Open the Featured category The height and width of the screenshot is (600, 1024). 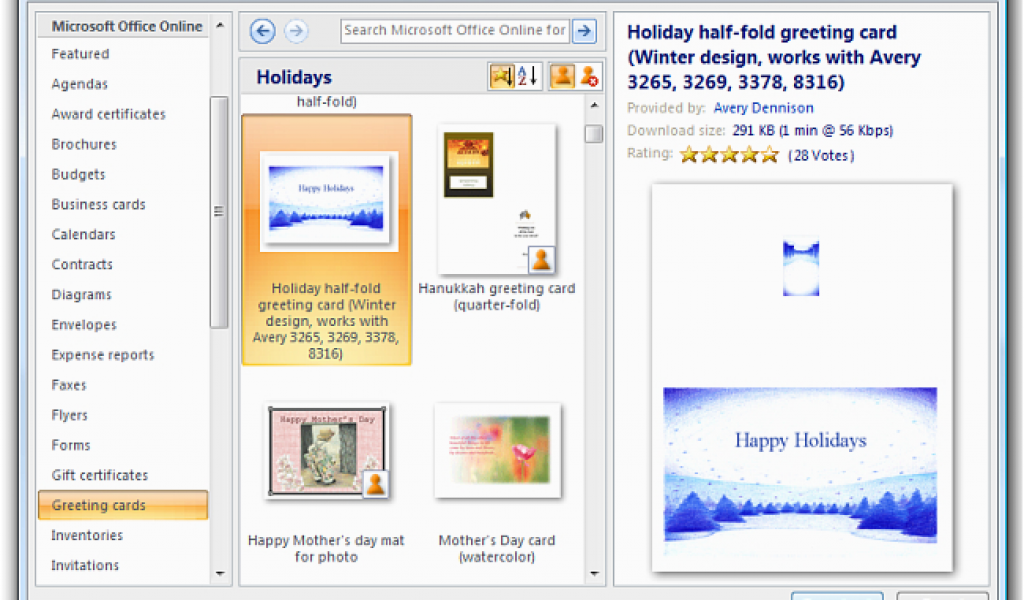tap(80, 54)
